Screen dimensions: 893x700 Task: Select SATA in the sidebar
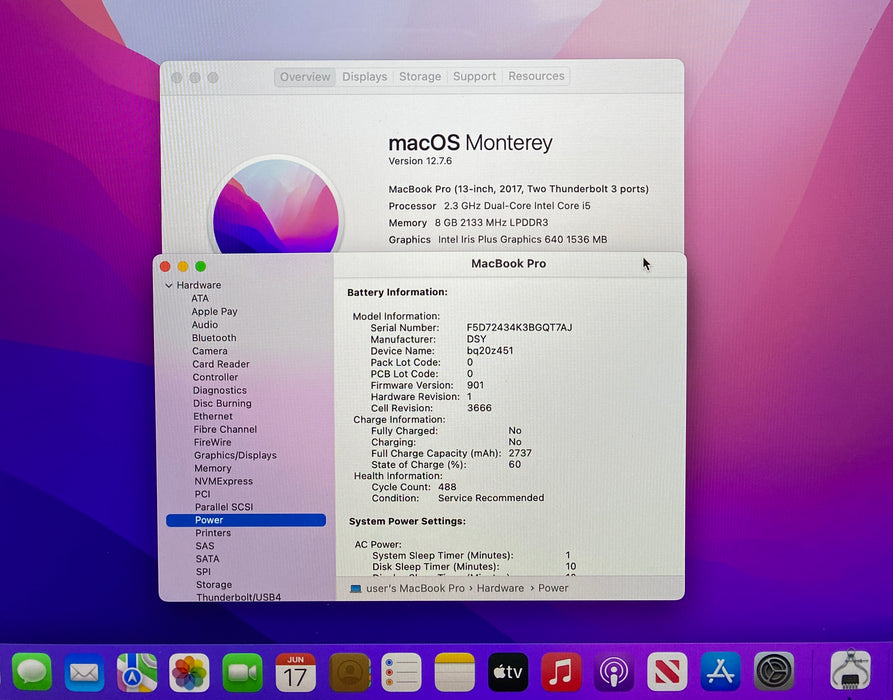[x=207, y=559]
